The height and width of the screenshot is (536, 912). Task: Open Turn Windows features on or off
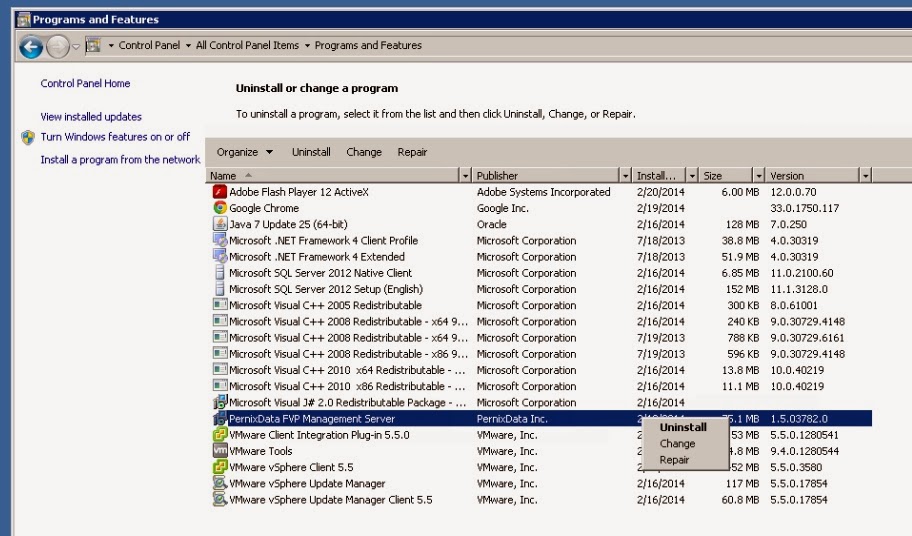coord(115,137)
